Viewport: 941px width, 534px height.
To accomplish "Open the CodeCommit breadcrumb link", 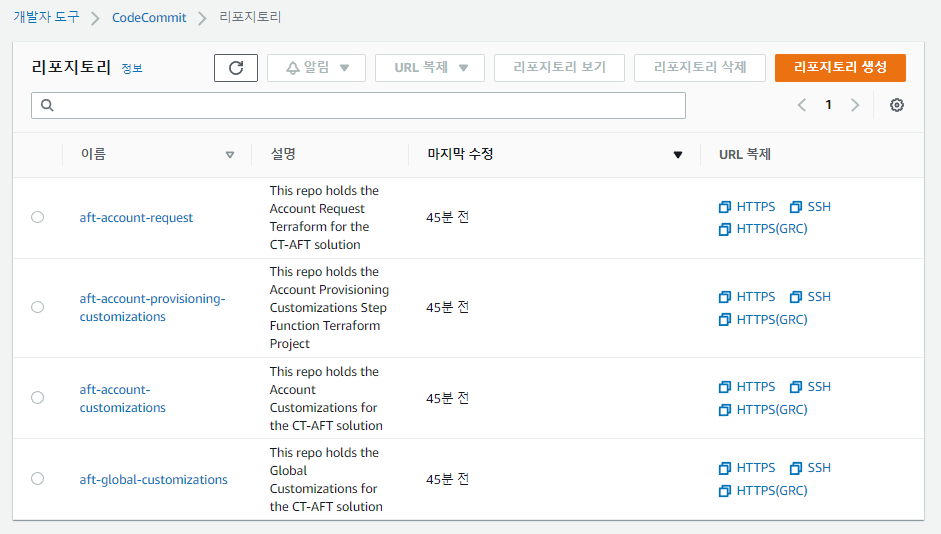I will (149, 17).
